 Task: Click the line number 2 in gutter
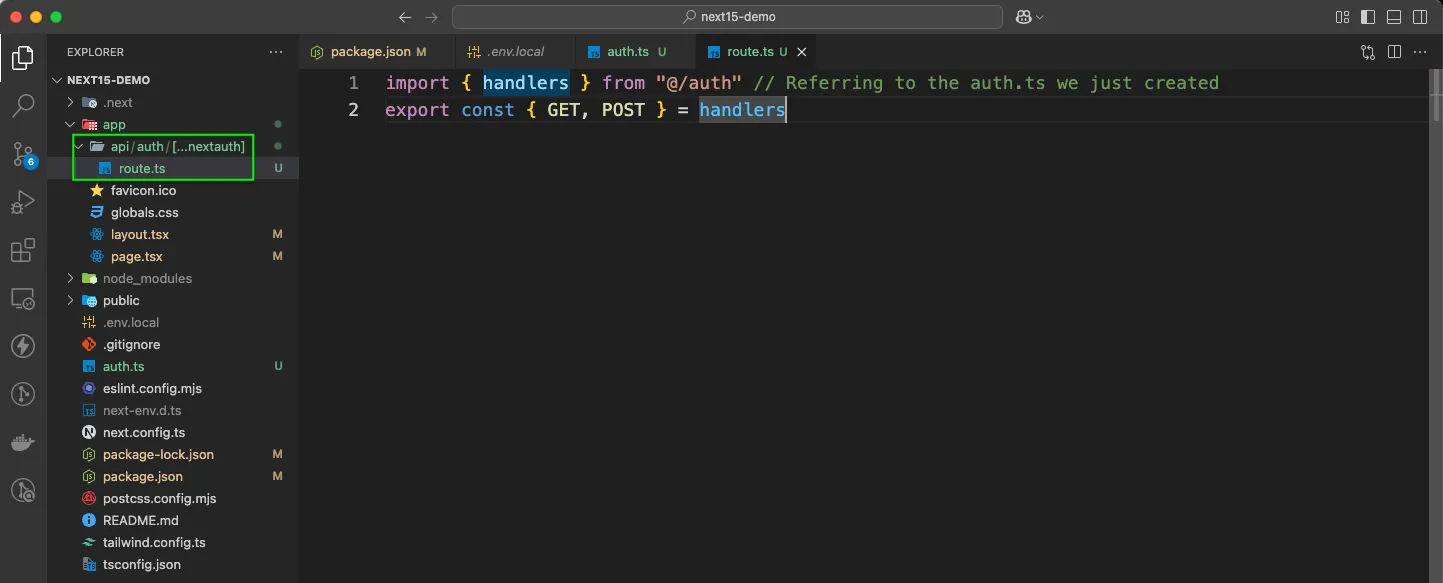coord(353,109)
